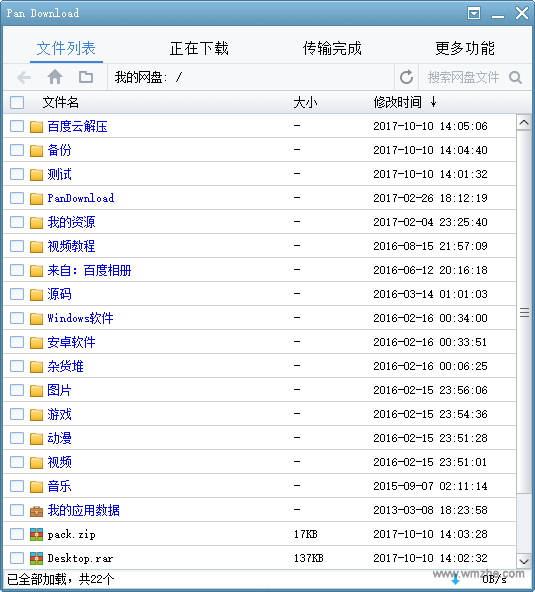Viewport: 535px width, 592px height.
Task: Check the box for pack.zip
Action: click(17, 534)
